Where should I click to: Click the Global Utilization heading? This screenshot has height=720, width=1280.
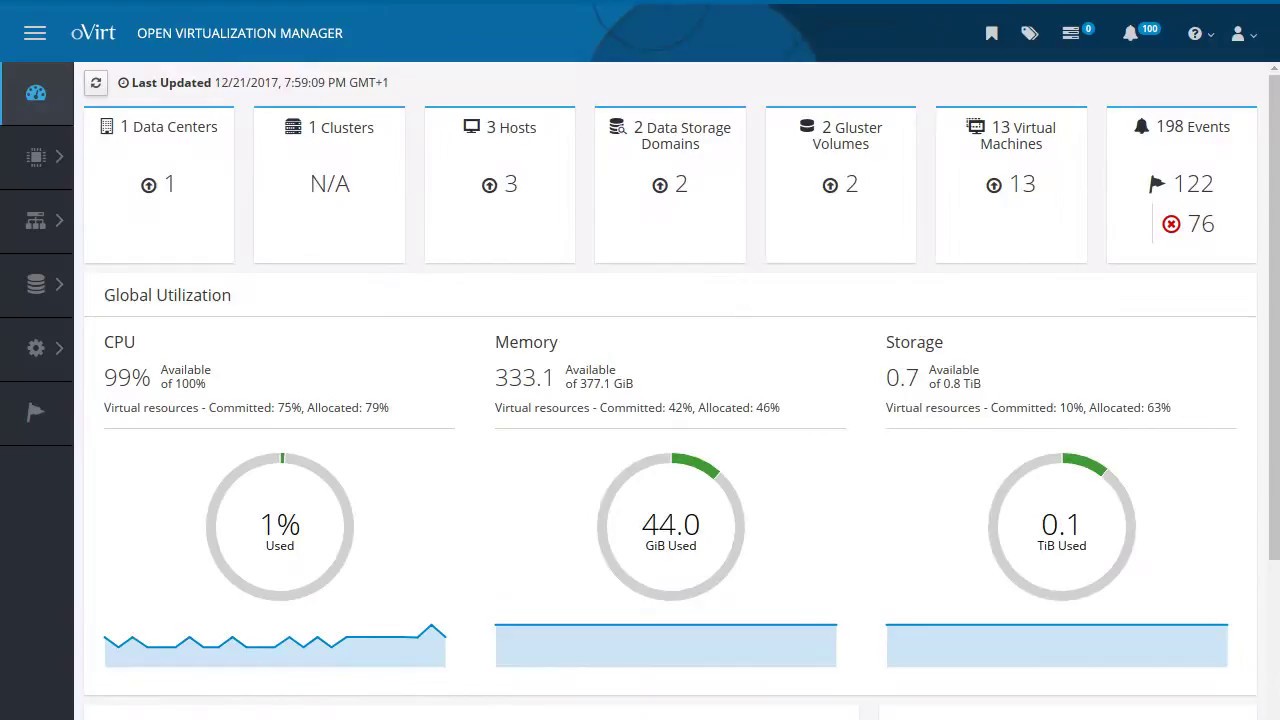(167, 295)
